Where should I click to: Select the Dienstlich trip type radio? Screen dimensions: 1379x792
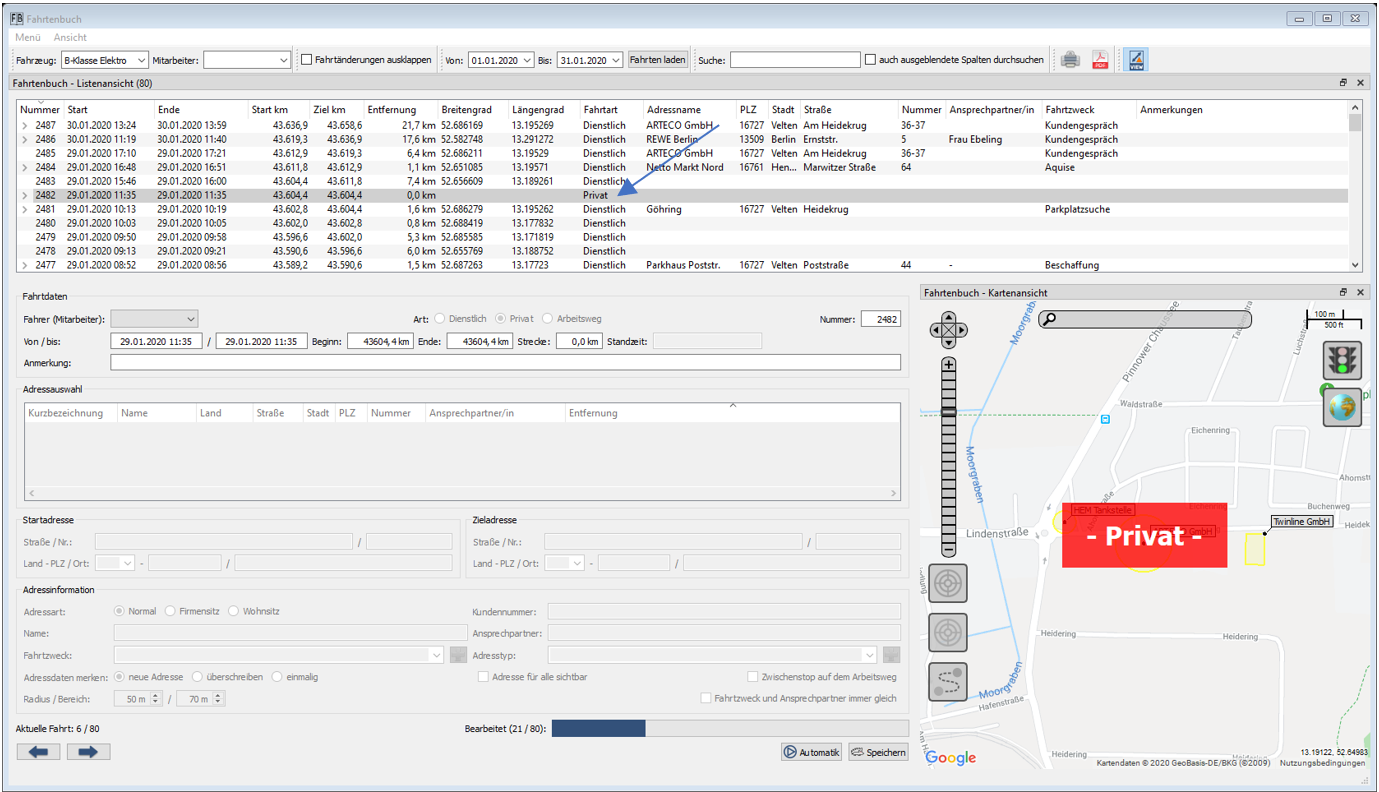click(440, 319)
